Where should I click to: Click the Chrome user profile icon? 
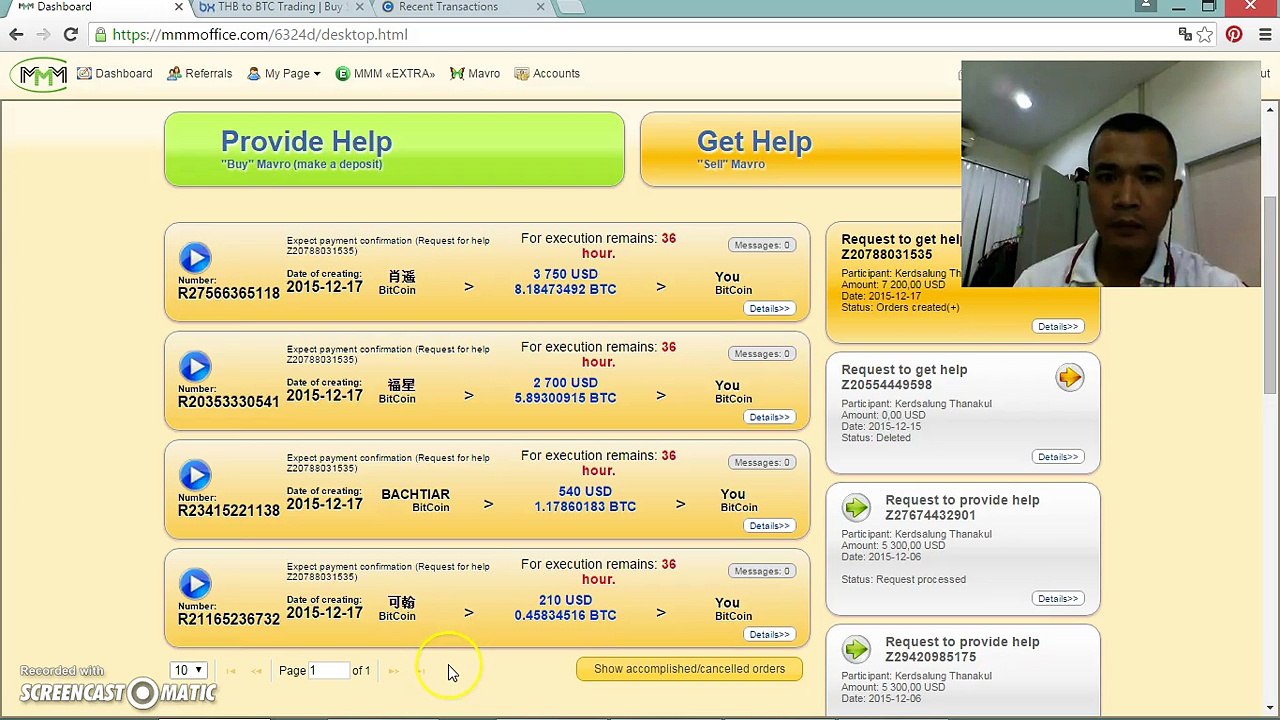coord(1146,6)
